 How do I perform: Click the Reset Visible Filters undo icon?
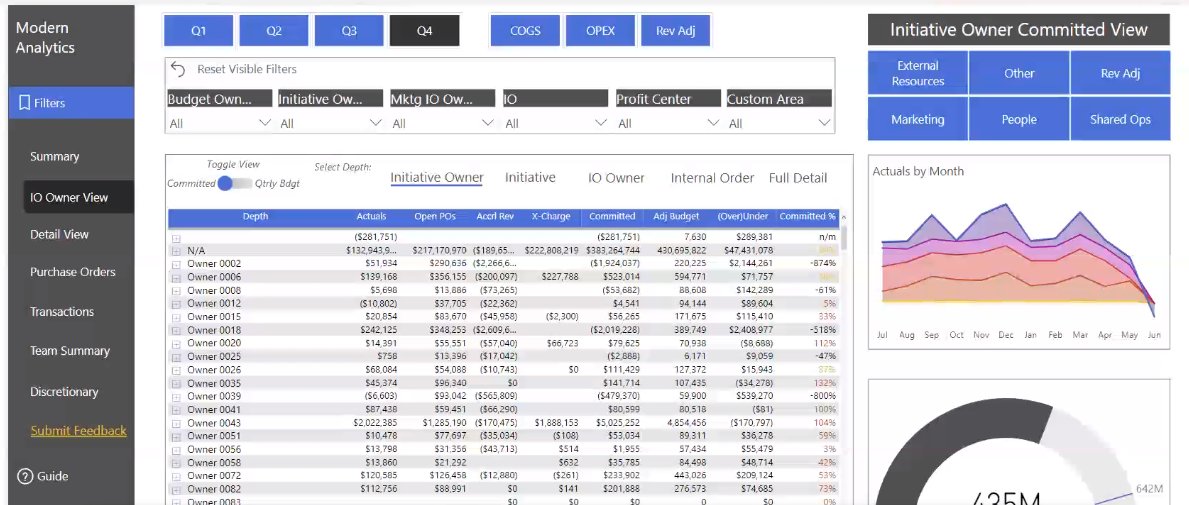tap(178, 69)
